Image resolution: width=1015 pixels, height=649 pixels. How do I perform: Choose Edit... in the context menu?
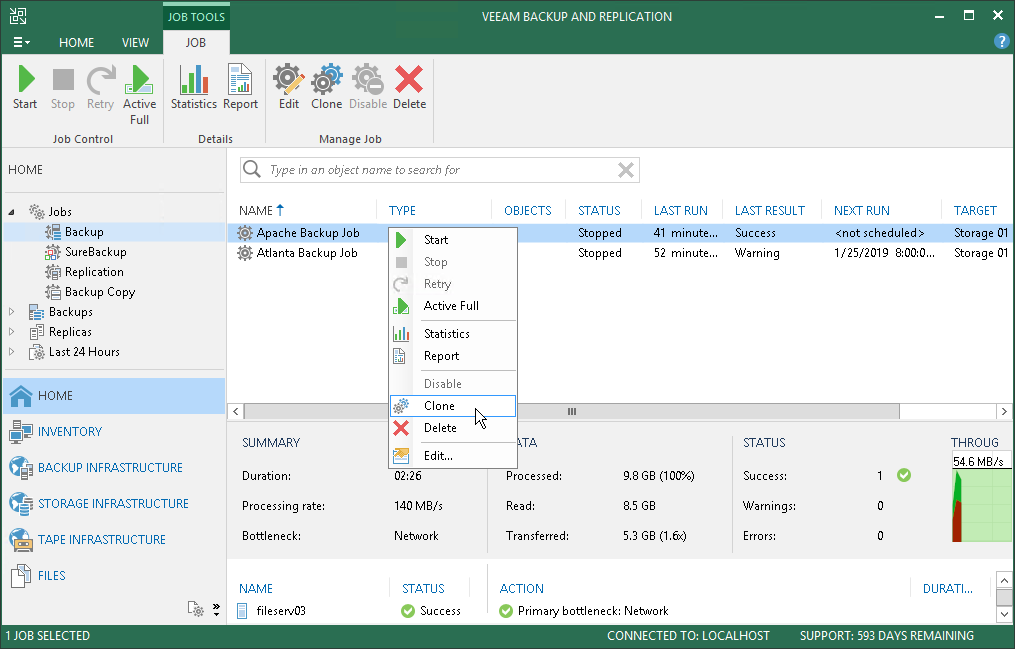452,456
